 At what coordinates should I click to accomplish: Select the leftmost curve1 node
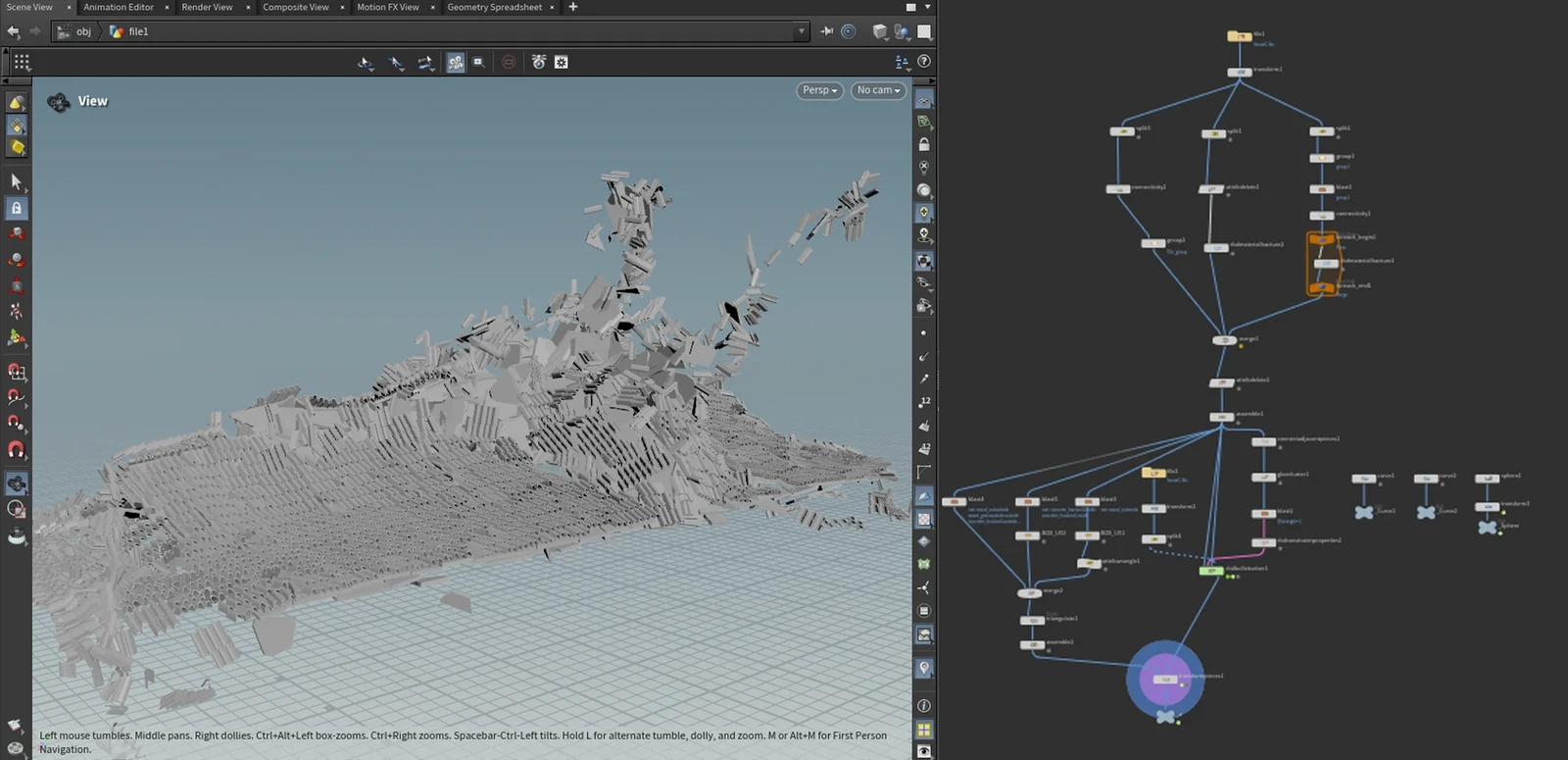coord(1364,479)
